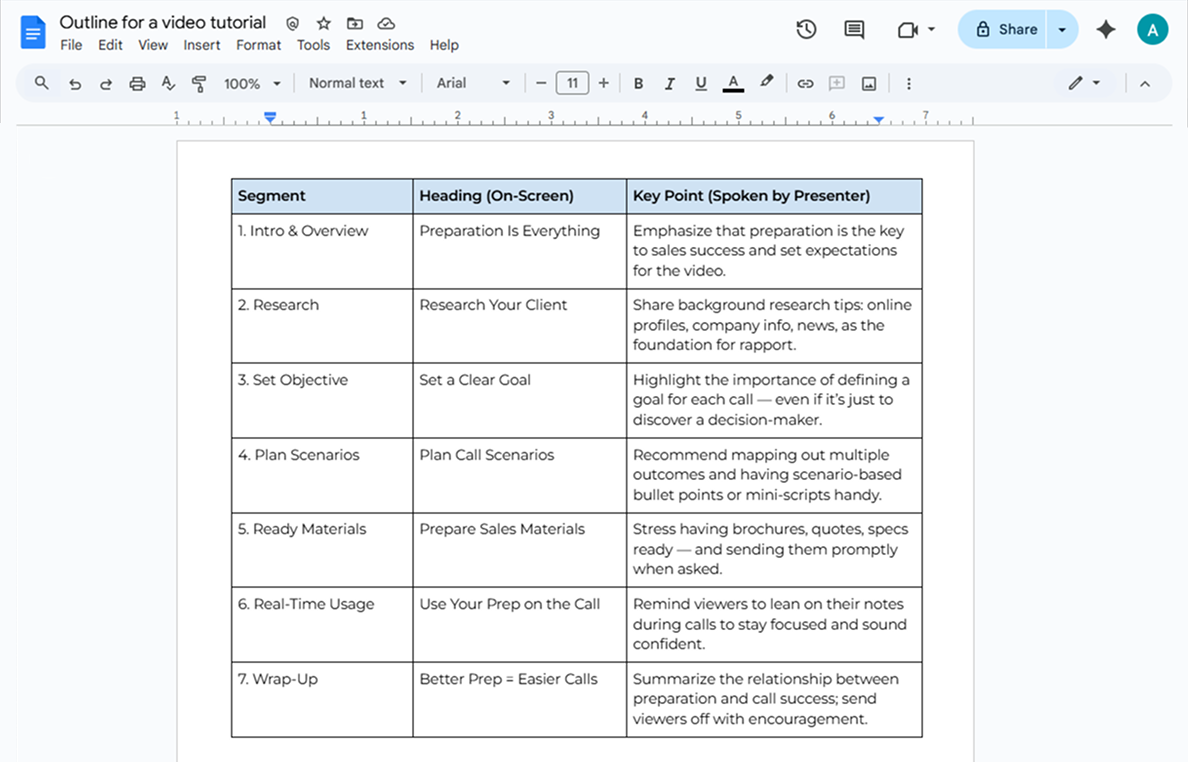
Task: Click the Share button
Action: pos(1009,29)
